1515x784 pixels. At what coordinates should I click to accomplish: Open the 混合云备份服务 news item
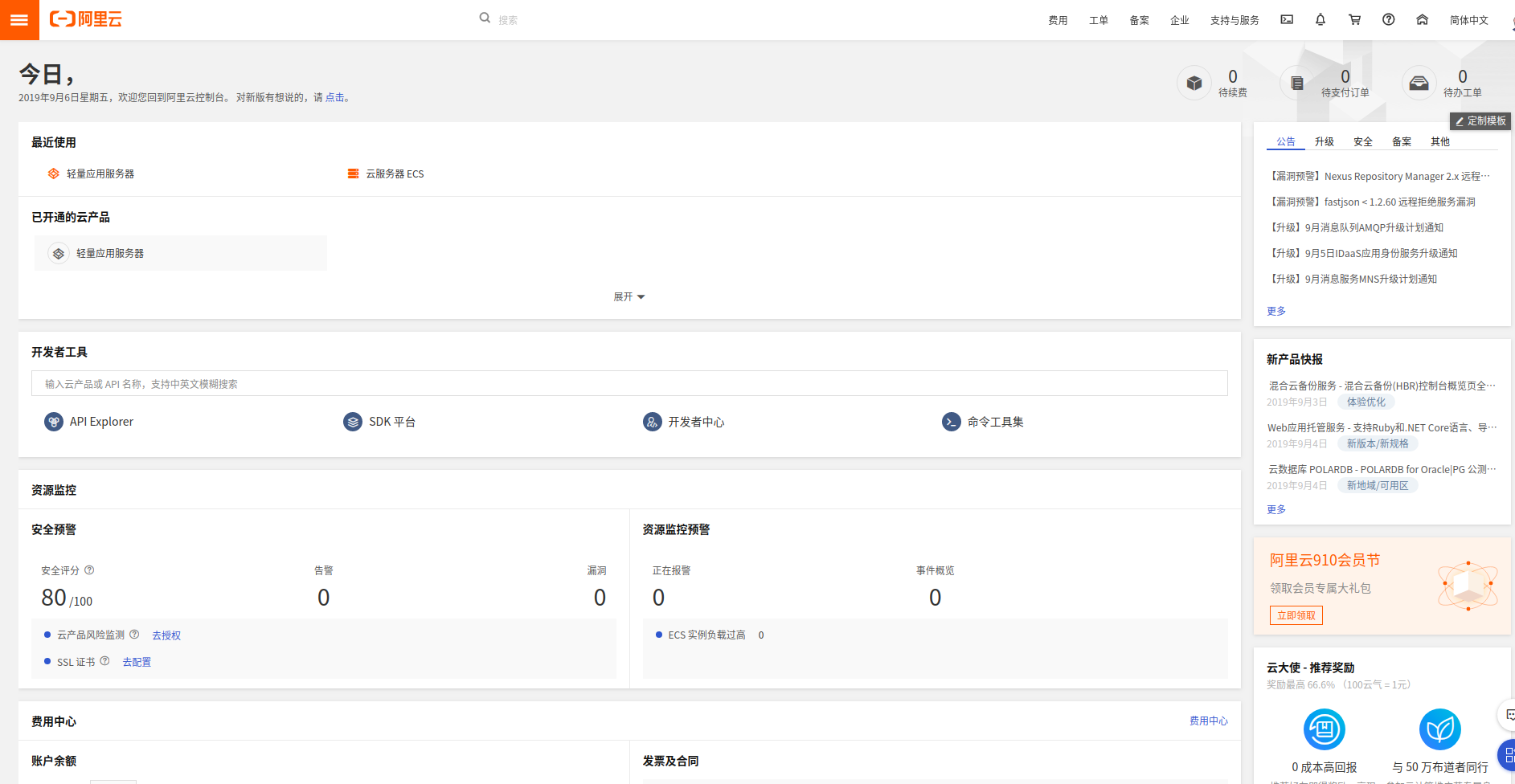(1382, 386)
